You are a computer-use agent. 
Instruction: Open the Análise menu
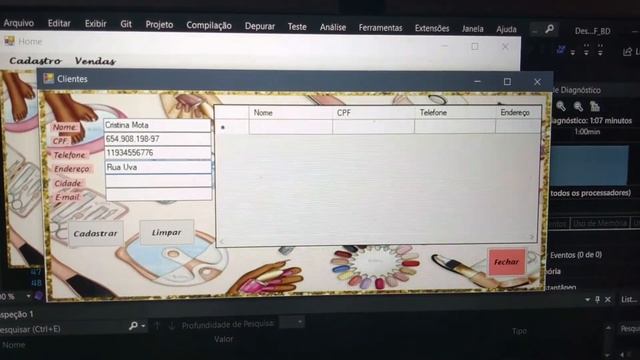[x=333, y=27]
